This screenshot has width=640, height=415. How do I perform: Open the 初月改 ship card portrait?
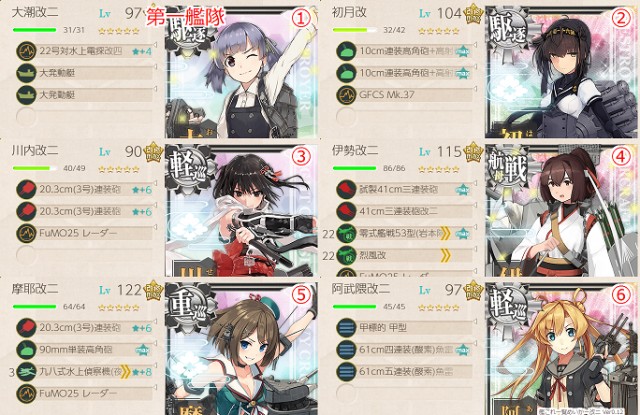[x=562, y=72]
